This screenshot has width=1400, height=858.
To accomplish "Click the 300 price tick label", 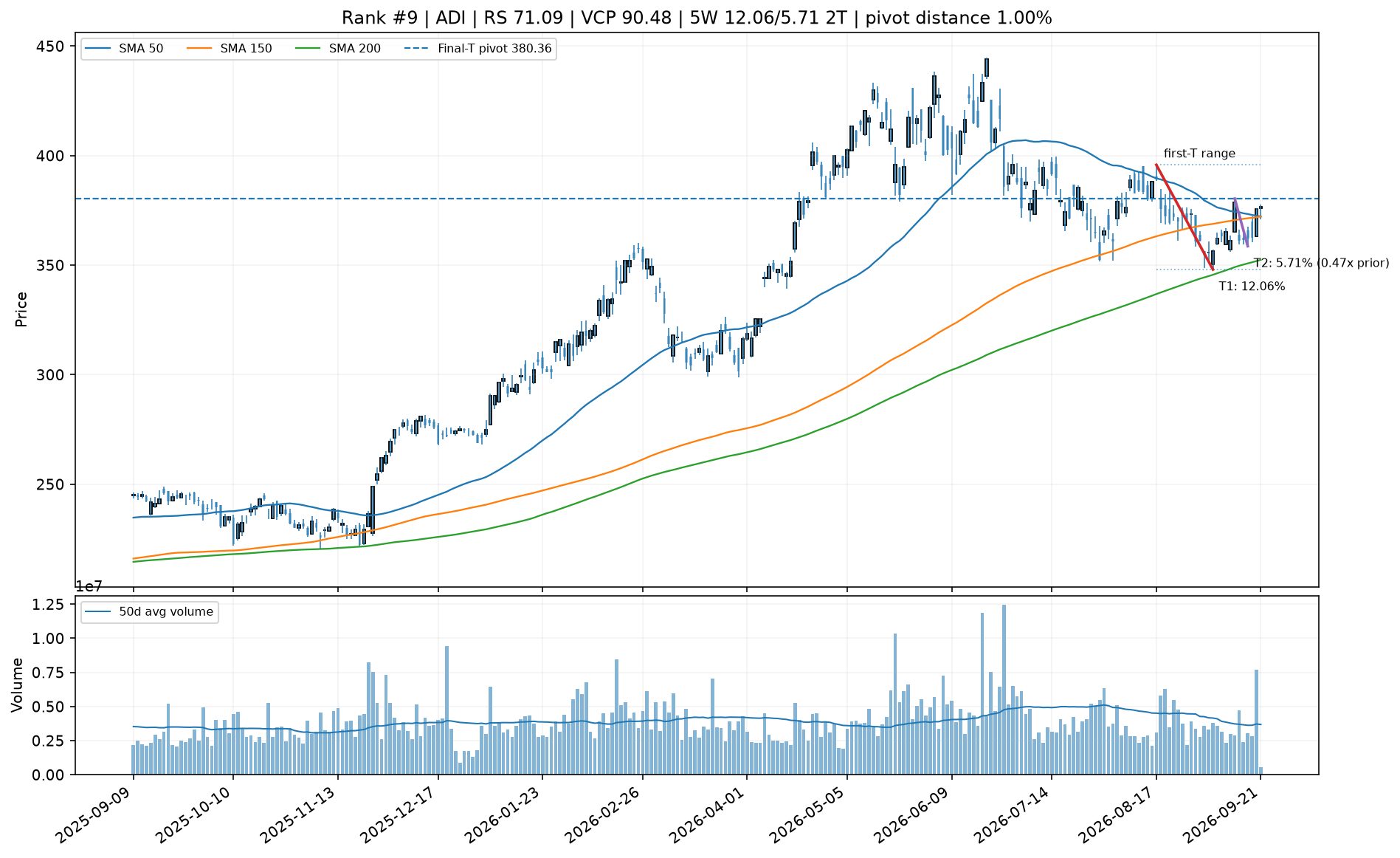I will coord(51,375).
